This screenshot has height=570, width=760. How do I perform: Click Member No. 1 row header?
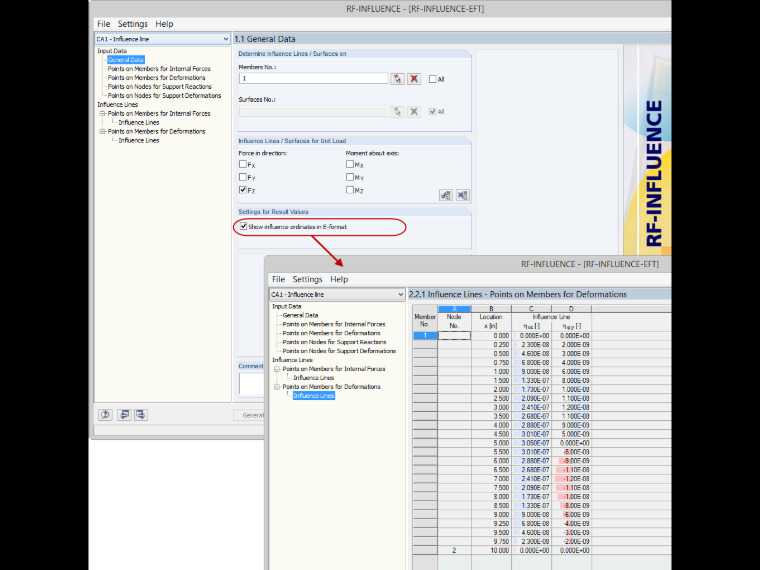pyautogui.click(x=425, y=335)
